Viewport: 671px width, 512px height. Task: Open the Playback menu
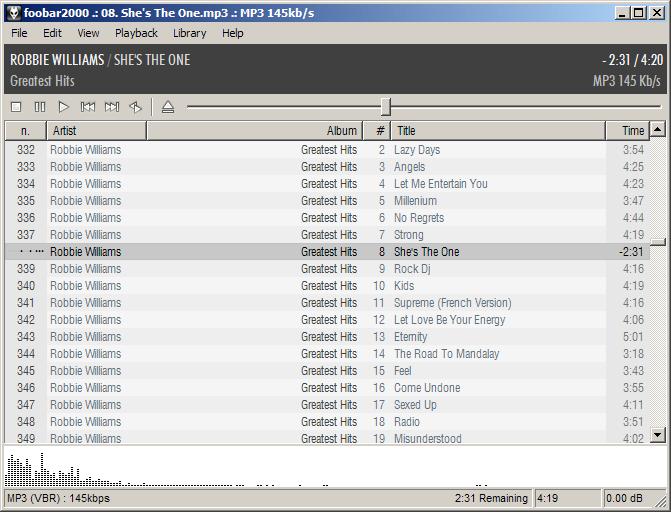tap(136, 33)
